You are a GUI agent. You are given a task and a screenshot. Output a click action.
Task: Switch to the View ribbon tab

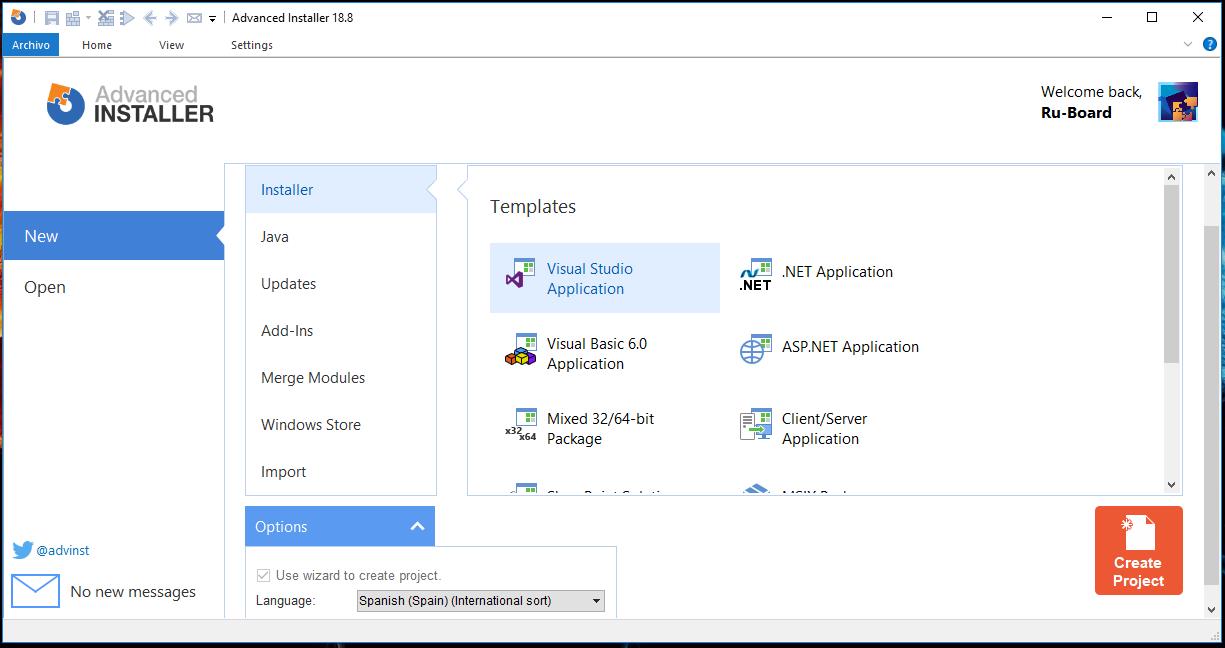pyautogui.click(x=172, y=45)
